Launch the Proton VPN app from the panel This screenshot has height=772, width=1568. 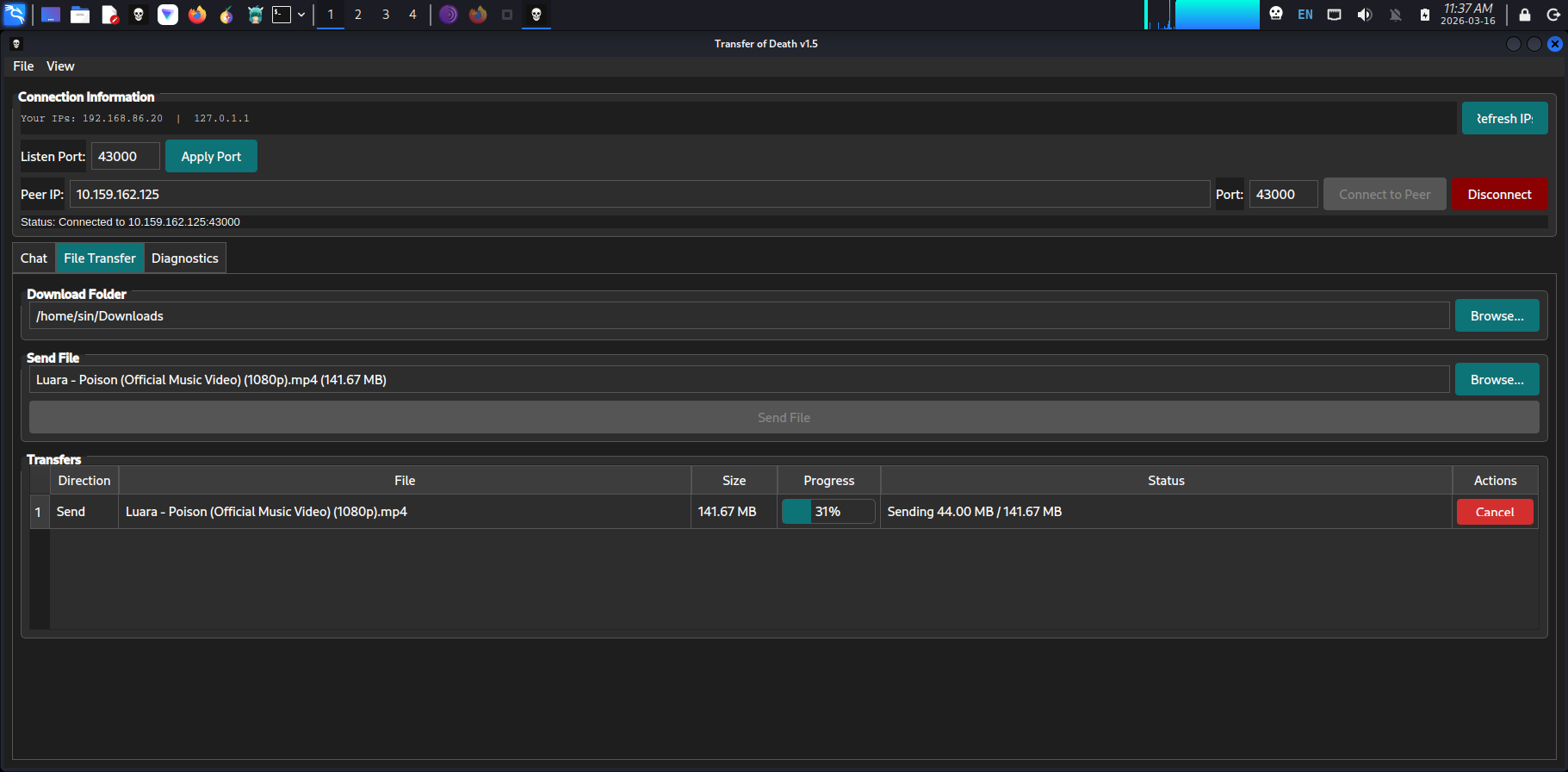tap(168, 15)
